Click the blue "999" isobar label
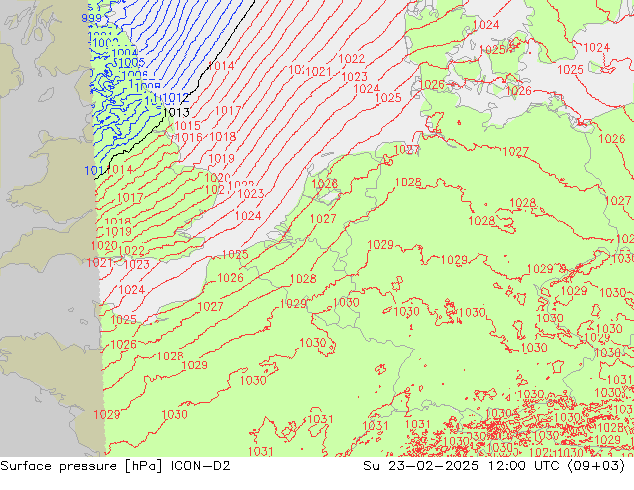This screenshot has height=490, width=634. (91, 18)
